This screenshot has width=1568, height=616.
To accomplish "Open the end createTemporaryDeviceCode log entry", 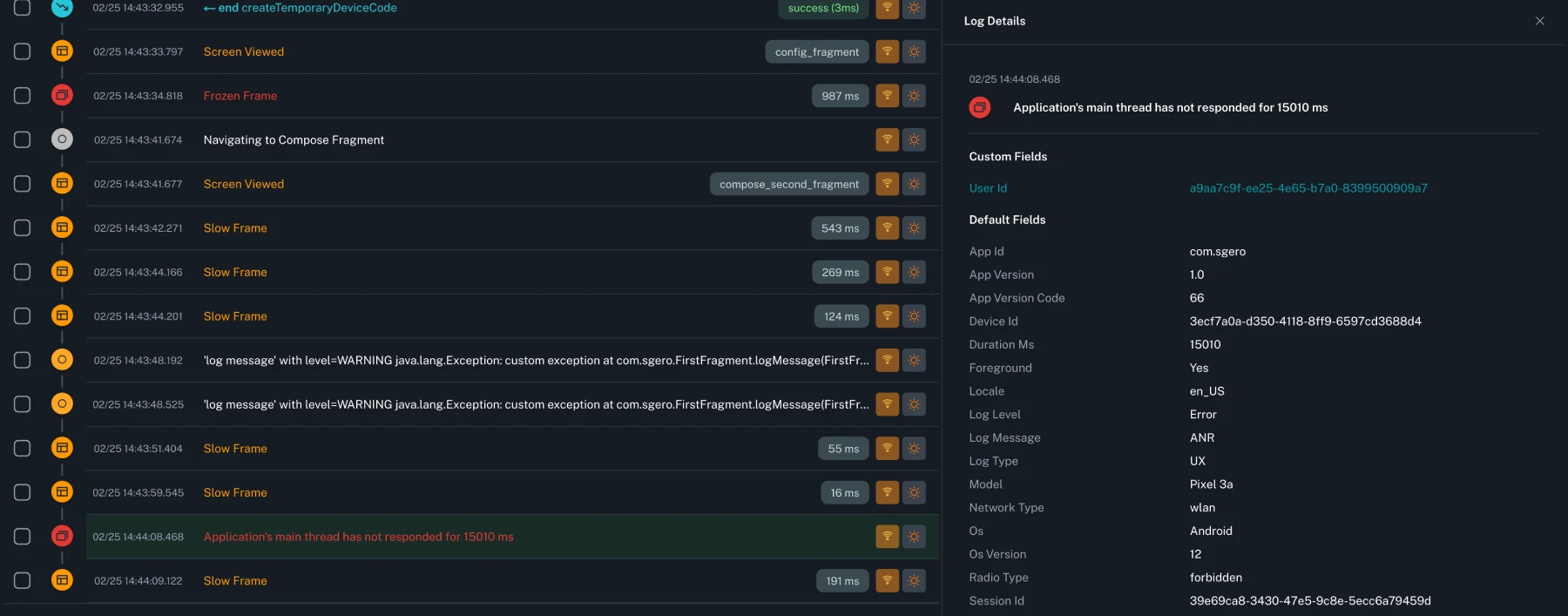I will click(300, 8).
